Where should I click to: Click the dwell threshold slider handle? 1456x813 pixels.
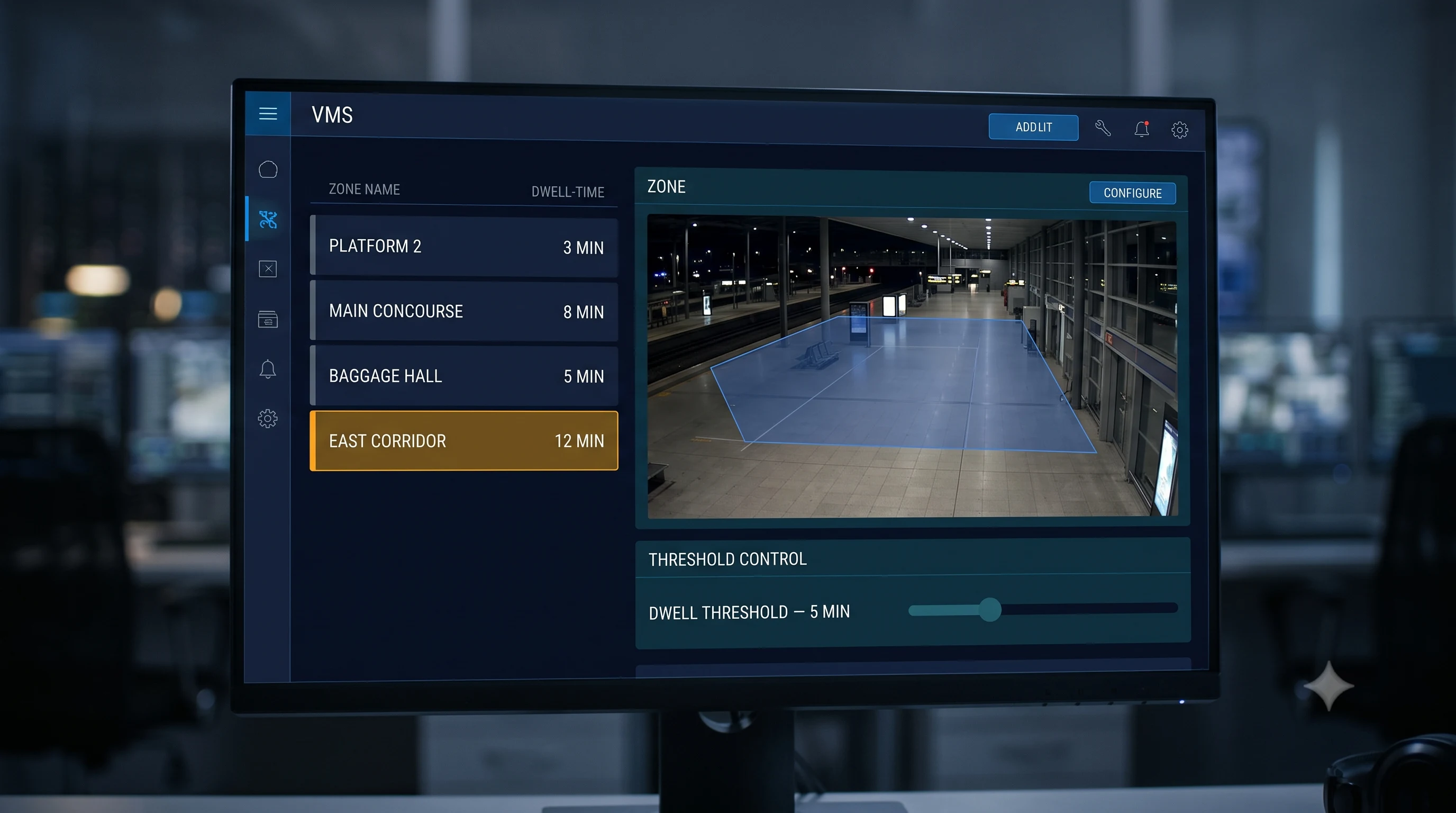point(990,609)
